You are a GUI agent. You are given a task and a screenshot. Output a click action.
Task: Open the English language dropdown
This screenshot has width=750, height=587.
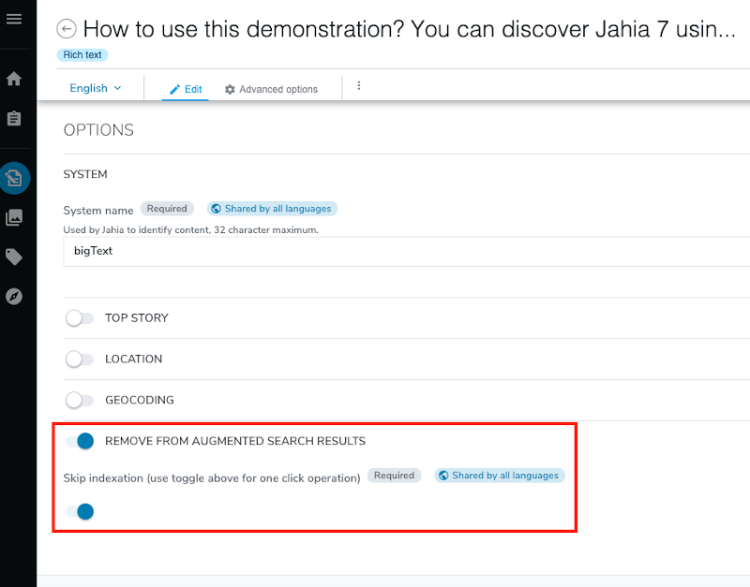click(x=95, y=88)
